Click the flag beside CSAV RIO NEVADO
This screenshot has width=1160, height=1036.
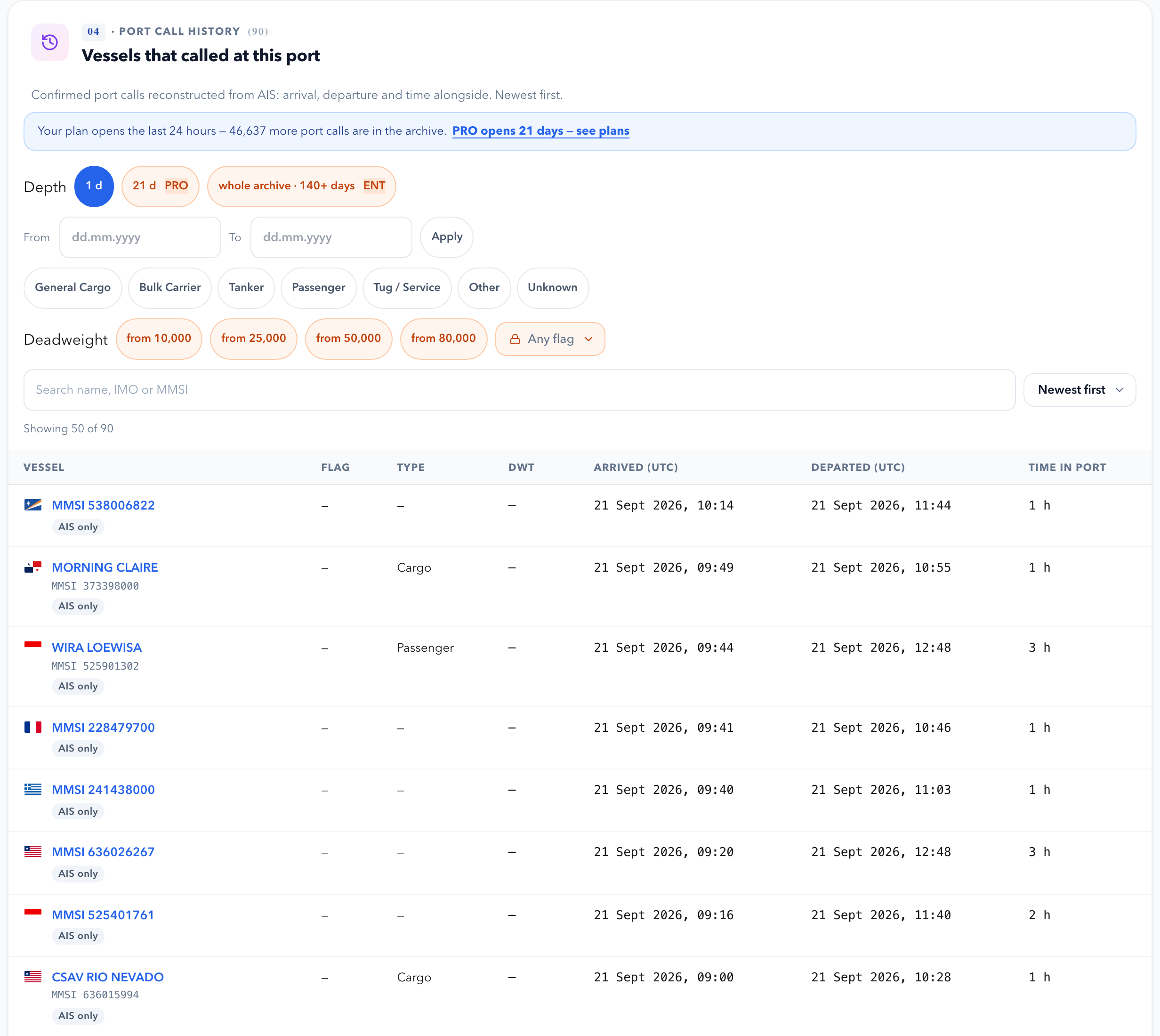pos(33,977)
